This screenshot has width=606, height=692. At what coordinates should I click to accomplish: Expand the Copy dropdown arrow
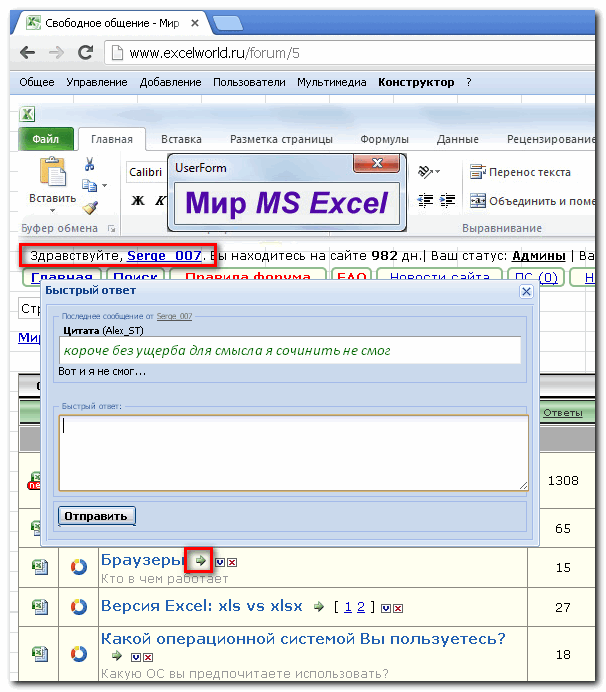click(x=105, y=185)
